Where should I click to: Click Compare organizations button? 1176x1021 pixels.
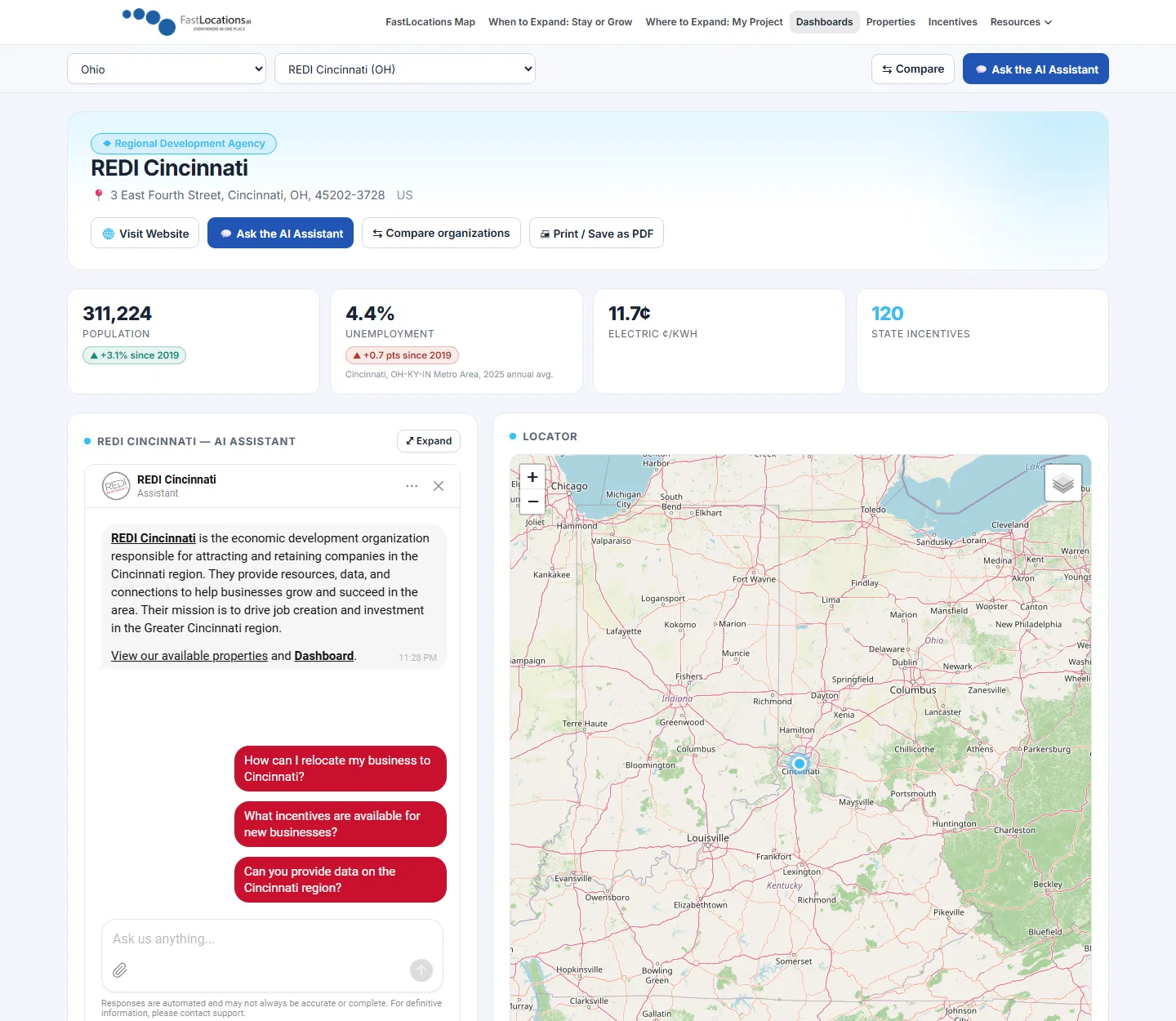coord(441,233)
